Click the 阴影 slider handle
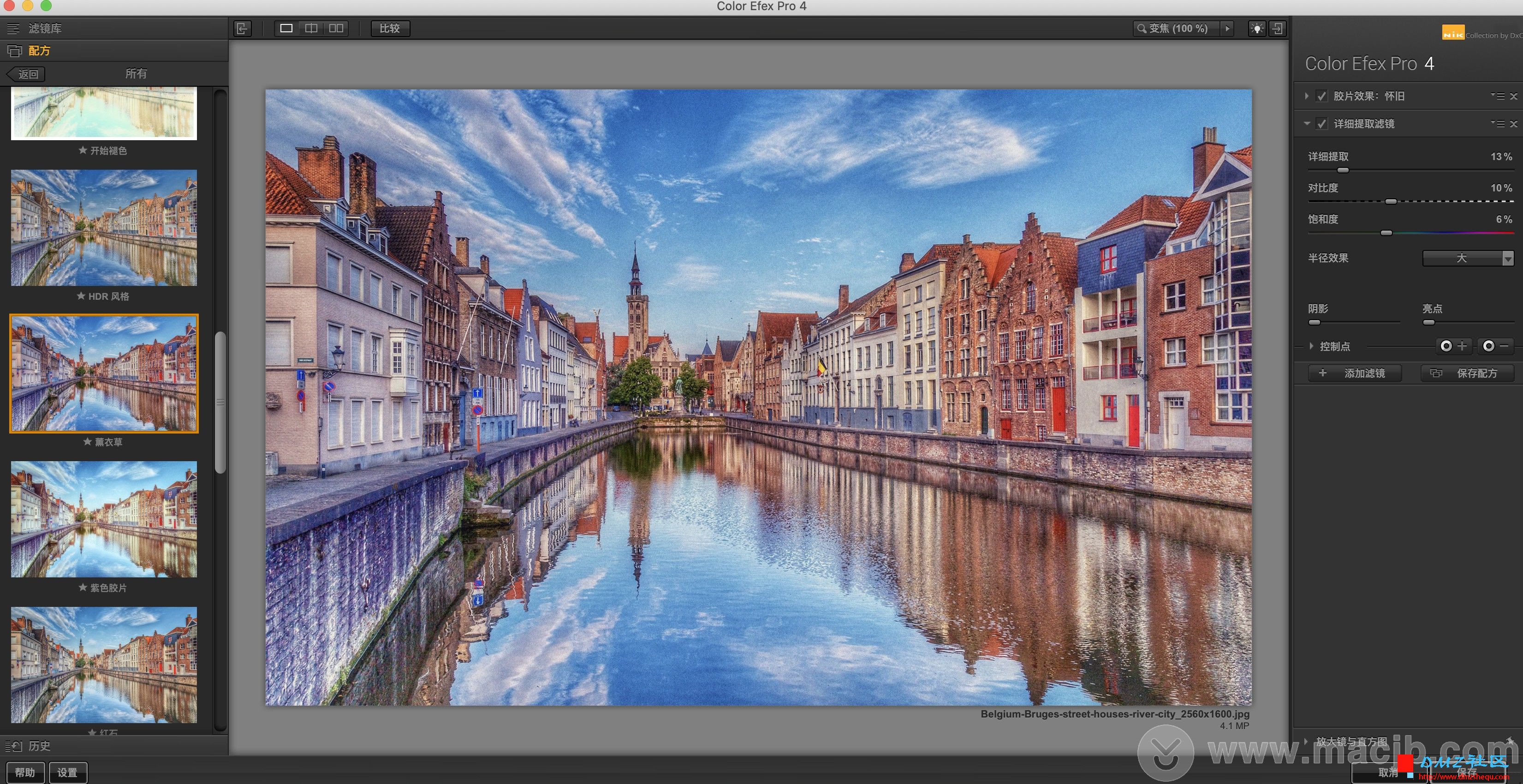The image size is (1523, 784). point(1315,322)
